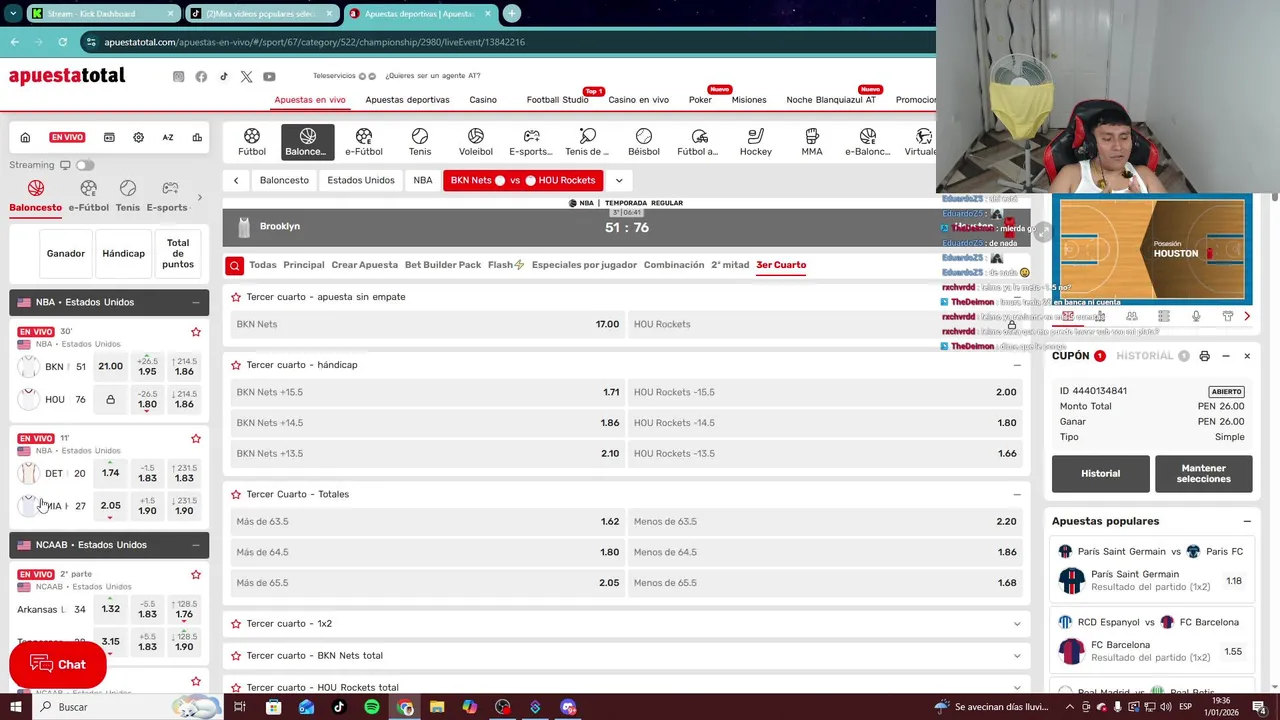Open the Apuestas deportivas menu
This screenshot has width=1280, height=720.
[x=407, y=100]
